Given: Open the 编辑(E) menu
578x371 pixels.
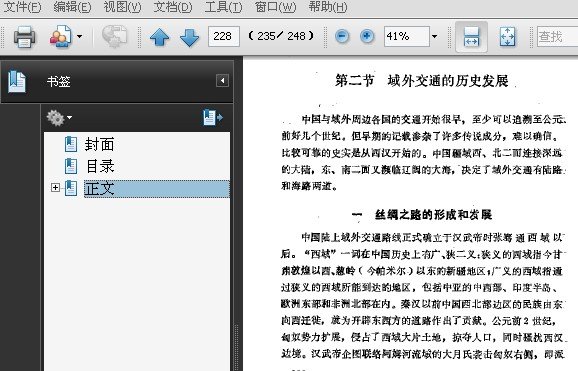Looking at the screenshot, I should click(x=72, y=7).
